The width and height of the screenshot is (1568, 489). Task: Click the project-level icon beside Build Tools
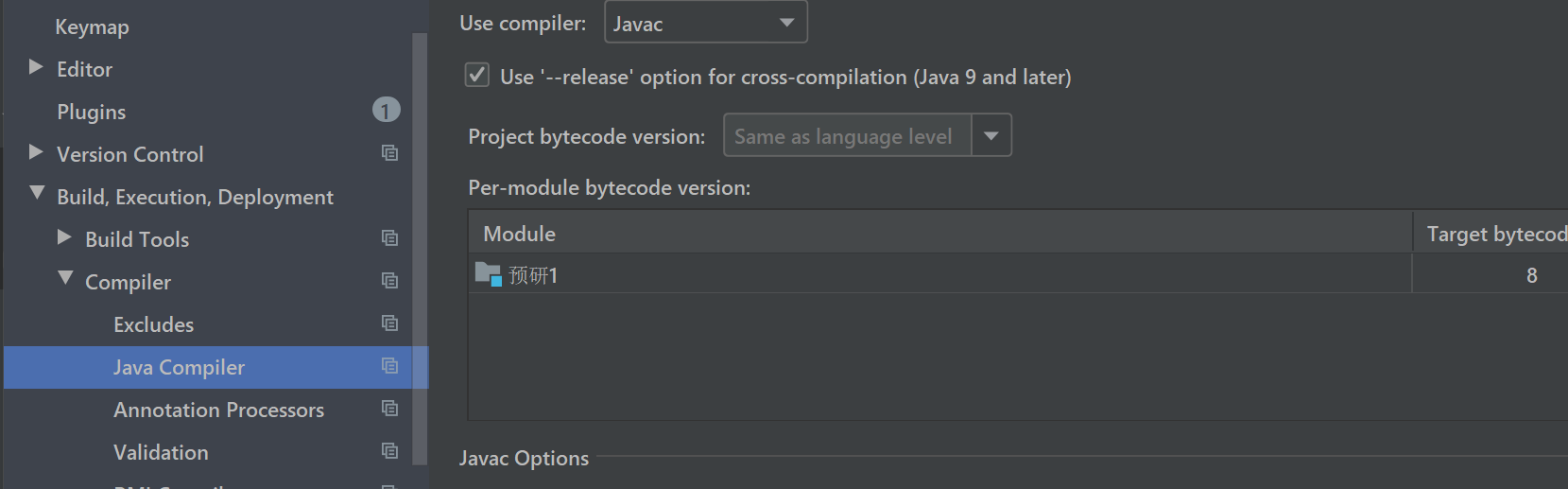[389, 238]
